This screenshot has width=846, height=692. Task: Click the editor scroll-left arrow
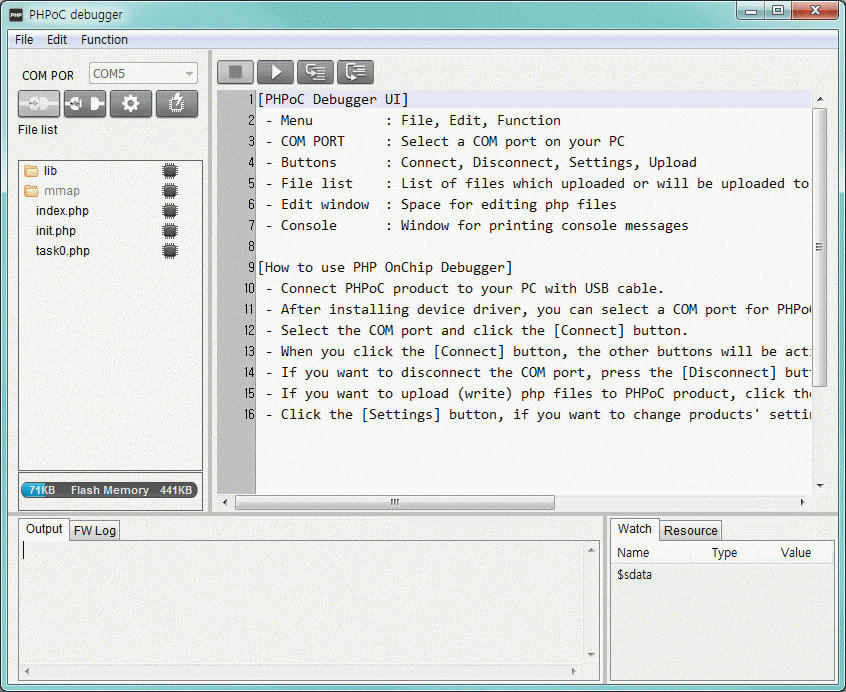[x=226, y=502]
